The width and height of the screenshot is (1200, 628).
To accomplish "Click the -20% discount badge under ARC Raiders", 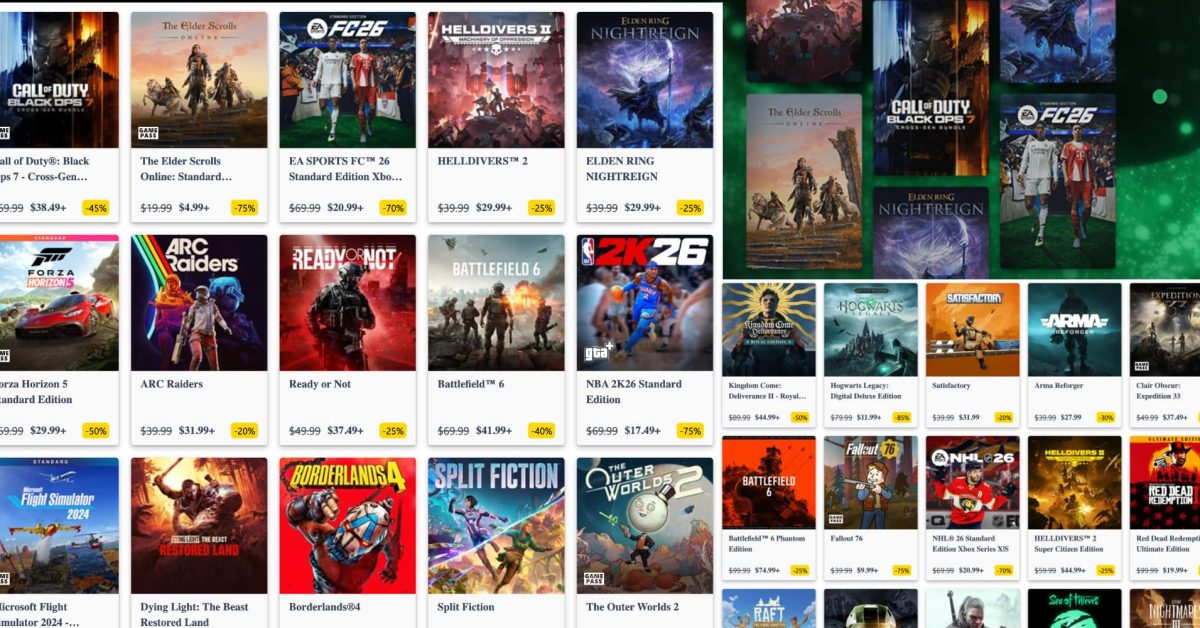I will click(244, 431).
